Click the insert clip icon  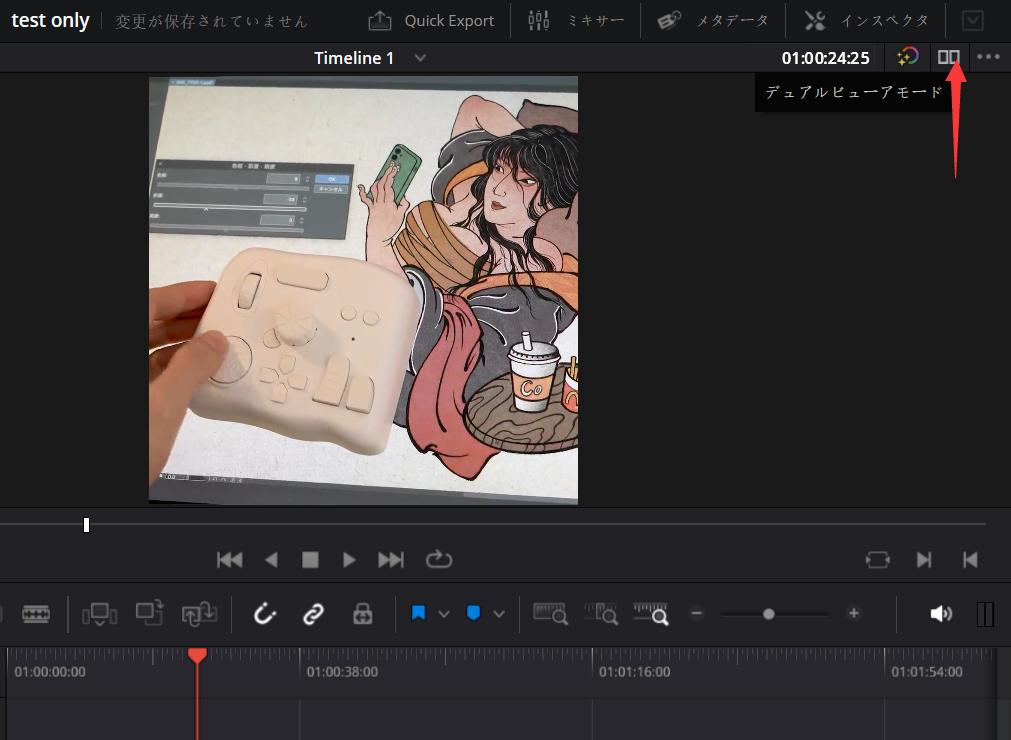pyautogui.click(x=99, y=614)
